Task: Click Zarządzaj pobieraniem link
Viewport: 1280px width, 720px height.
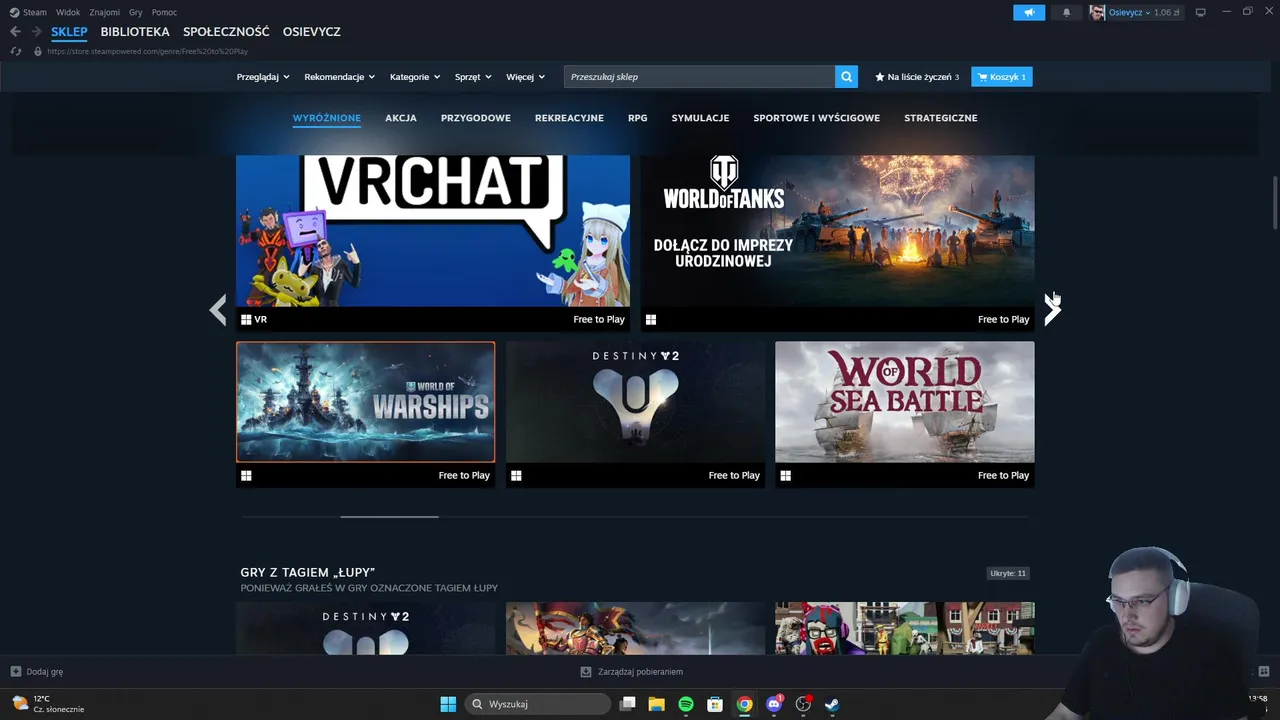Action: (640, 672)
